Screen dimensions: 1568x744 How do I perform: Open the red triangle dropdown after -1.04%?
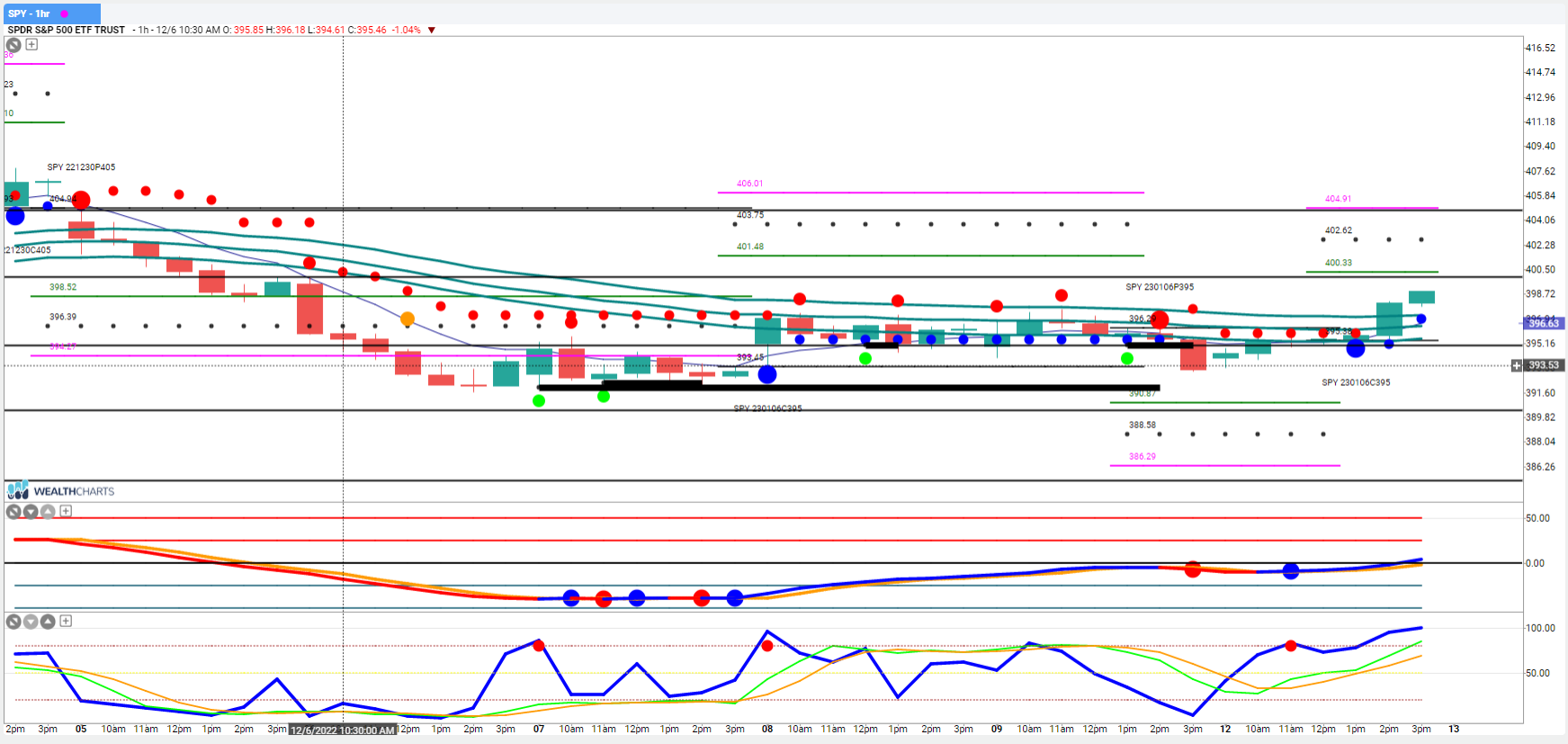[x=432, y=30]
